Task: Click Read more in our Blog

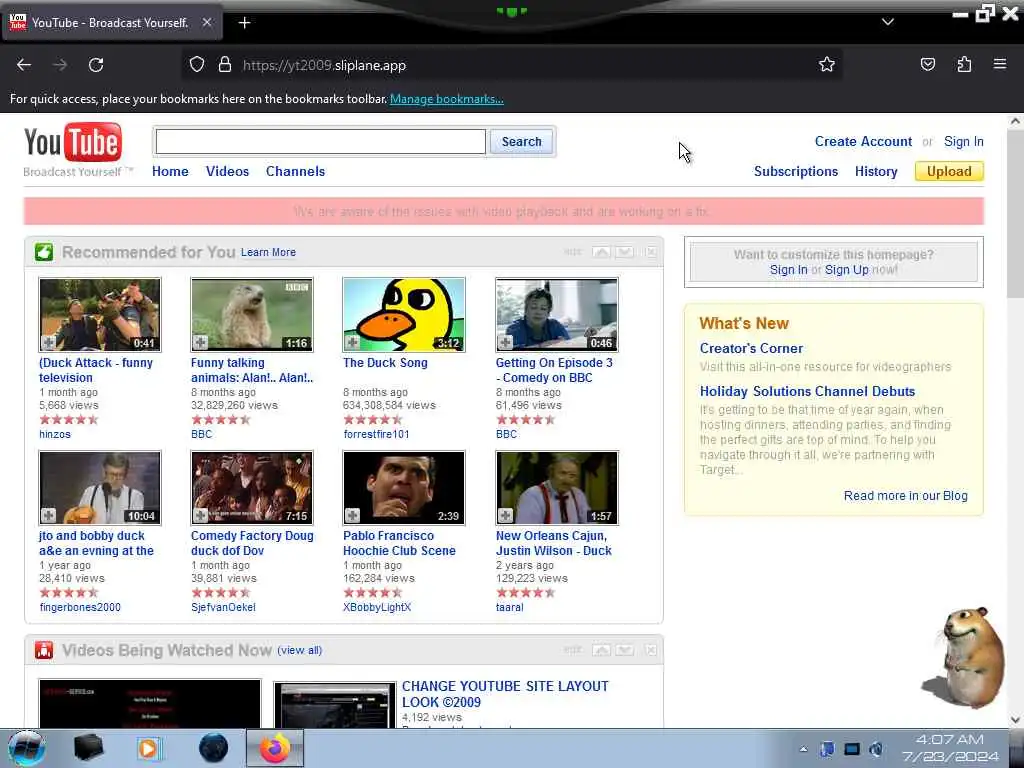Action: tap(905, 496)
